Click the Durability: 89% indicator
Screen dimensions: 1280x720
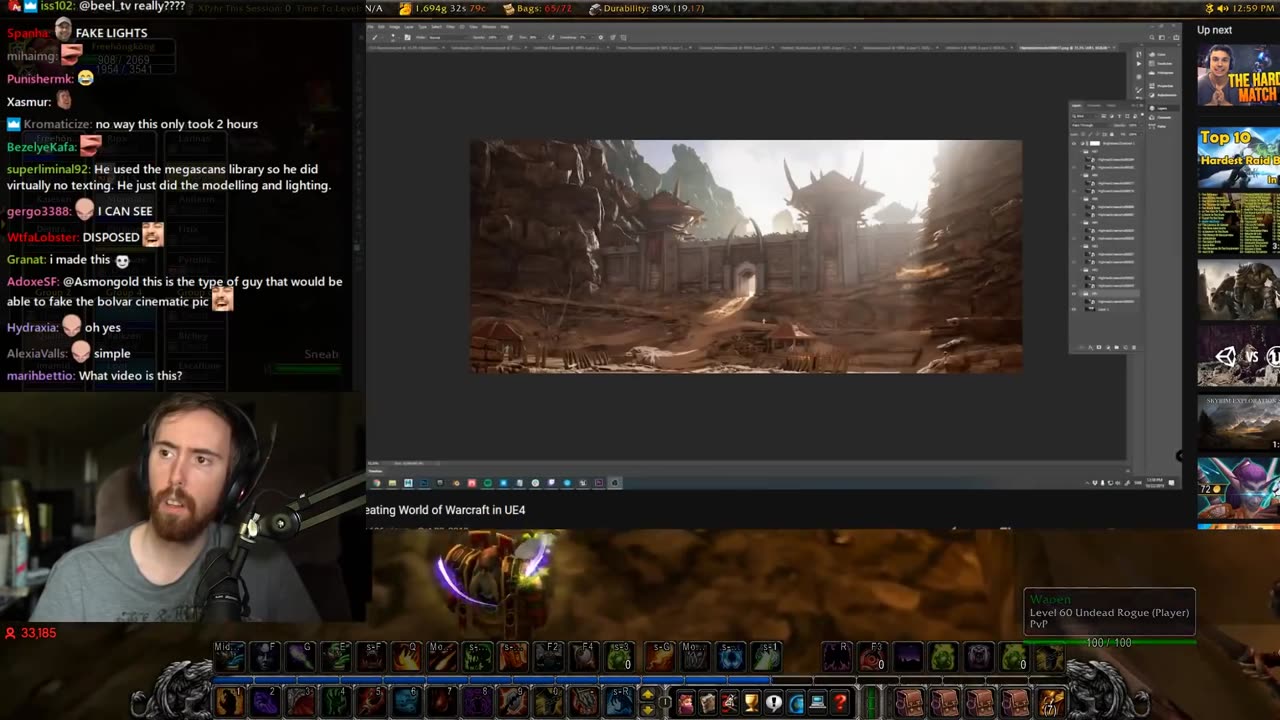click(x=646, y=8)
